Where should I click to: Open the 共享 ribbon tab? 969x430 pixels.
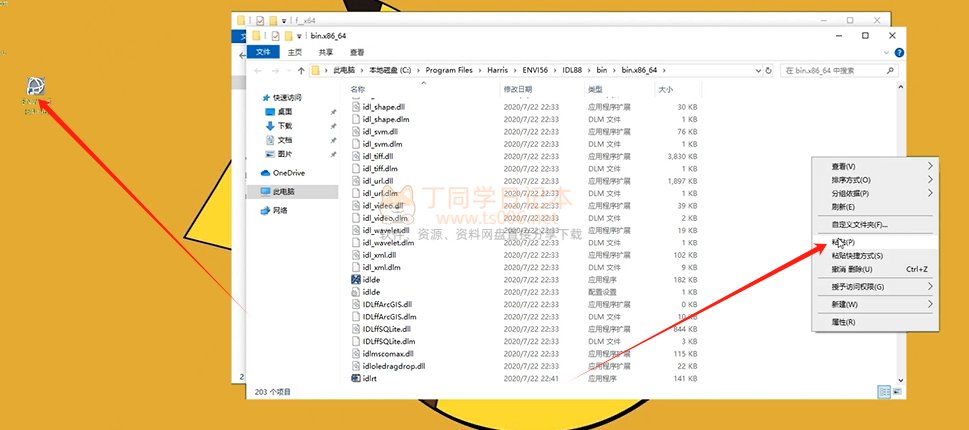coord(326,52)
